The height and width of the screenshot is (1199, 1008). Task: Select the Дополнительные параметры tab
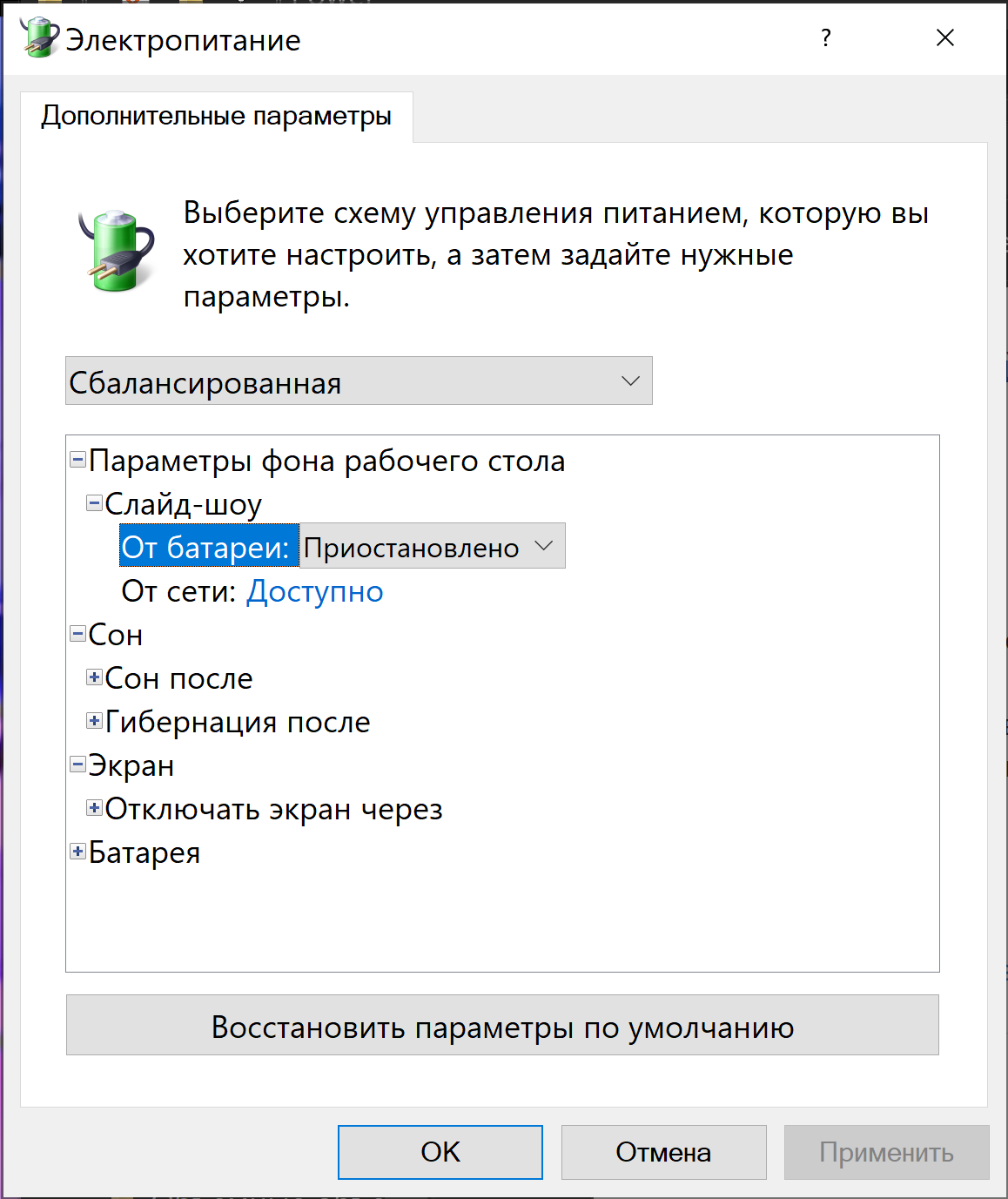[x=216, y=116]
